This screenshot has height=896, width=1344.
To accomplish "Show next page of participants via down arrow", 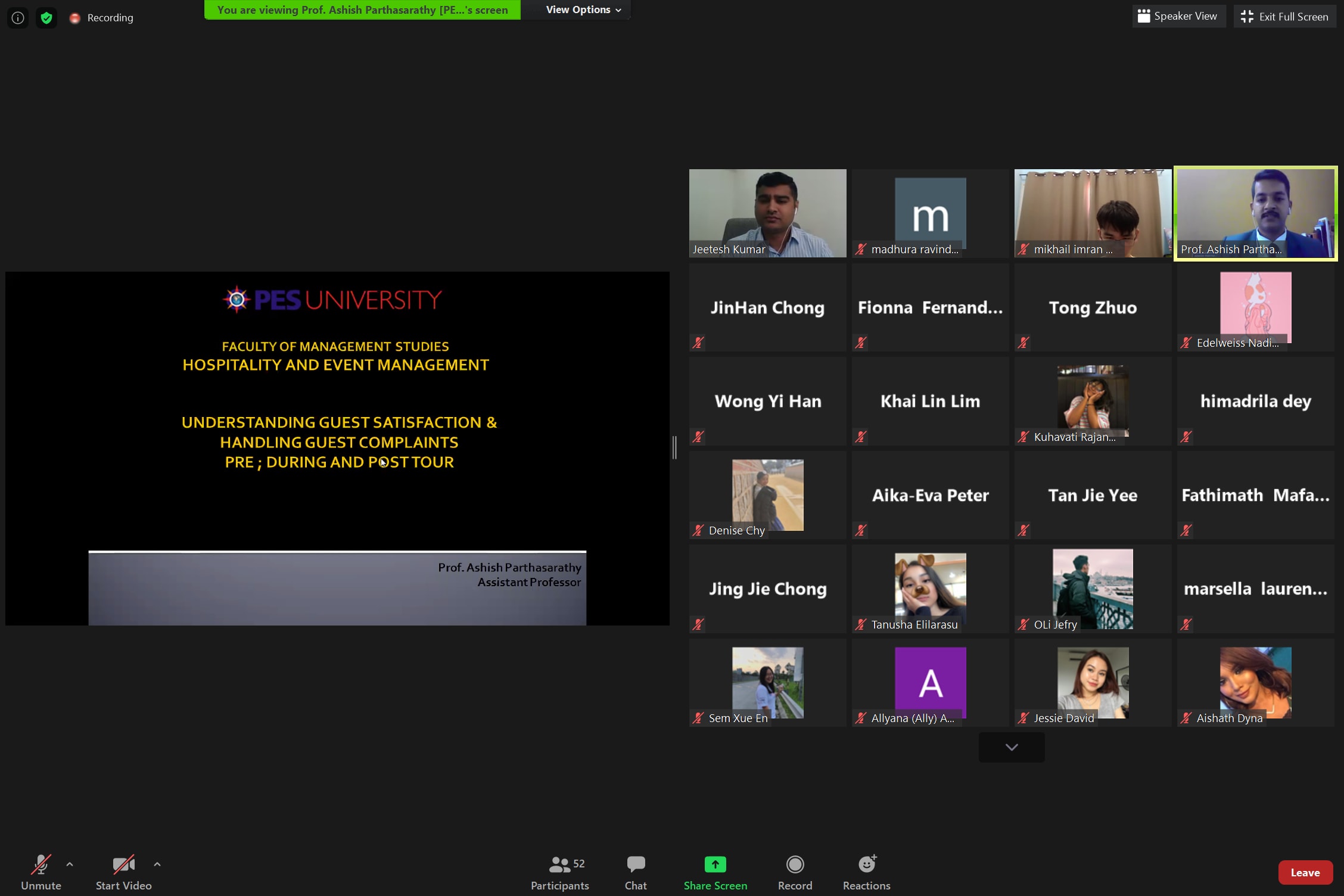I will pos(1011,747).
